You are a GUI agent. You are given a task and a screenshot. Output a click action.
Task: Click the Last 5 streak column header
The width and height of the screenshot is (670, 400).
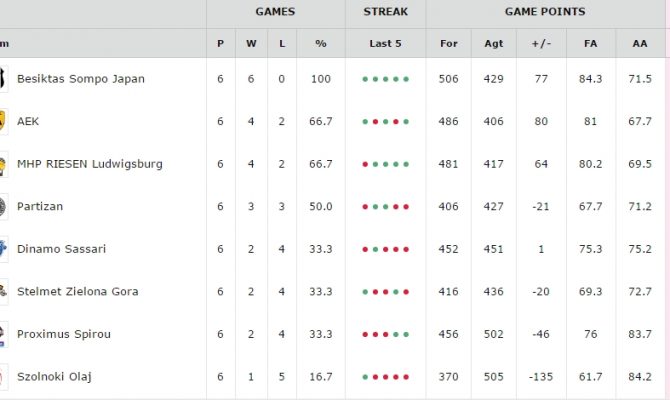tap(385, 44)
